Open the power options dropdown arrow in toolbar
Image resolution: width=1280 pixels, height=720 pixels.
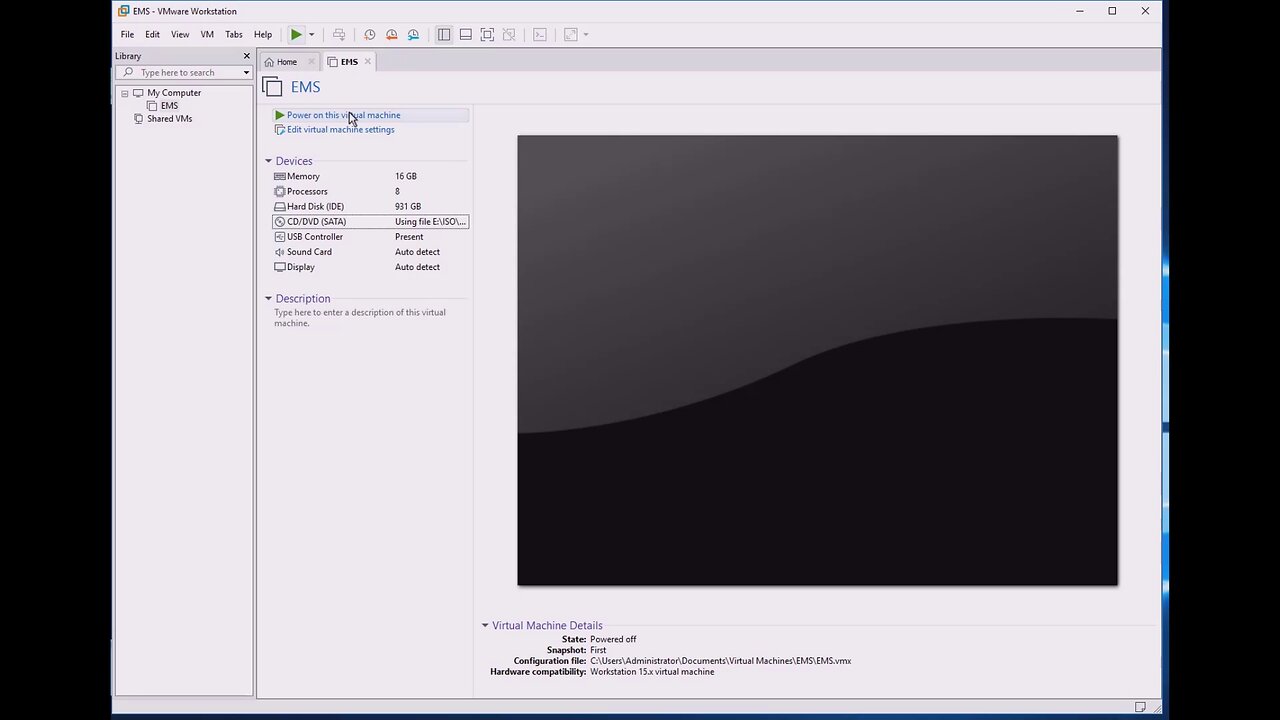[311, 35]
